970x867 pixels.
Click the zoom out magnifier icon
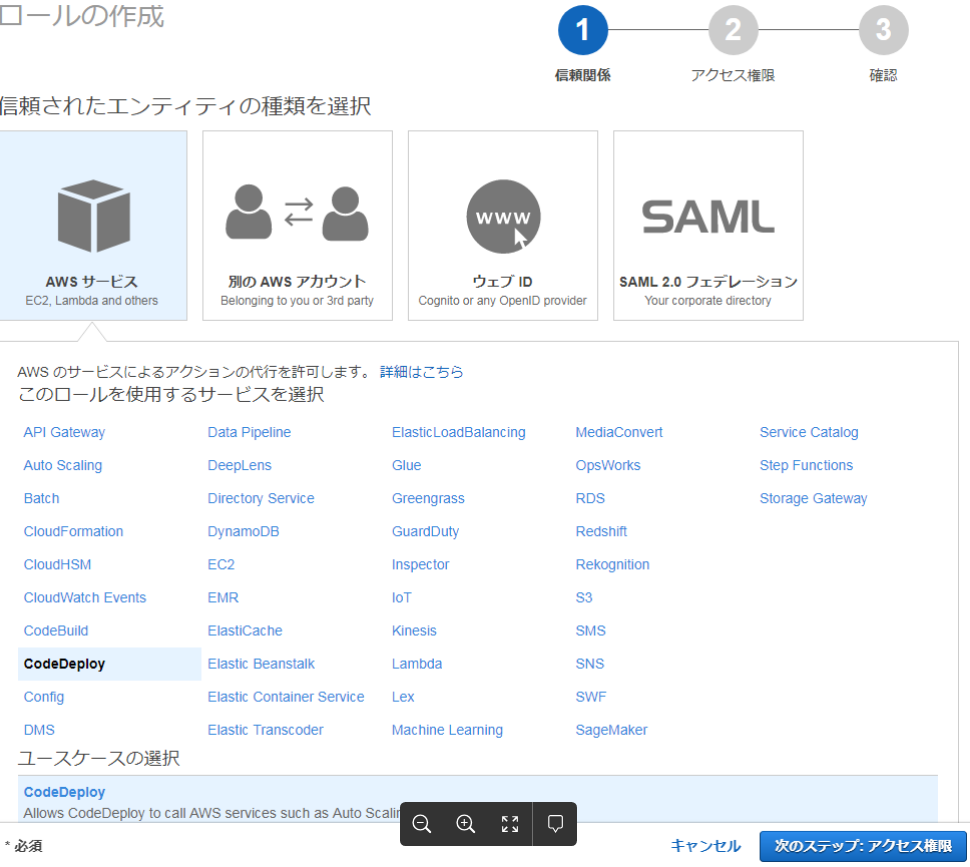tap(421, 824)
